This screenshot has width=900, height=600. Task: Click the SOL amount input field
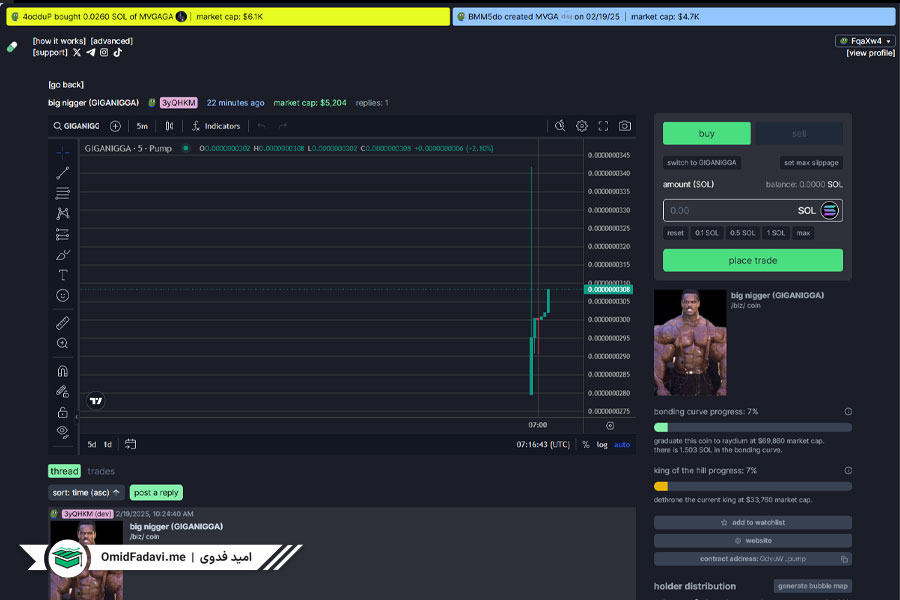click(x=752, y=211)
